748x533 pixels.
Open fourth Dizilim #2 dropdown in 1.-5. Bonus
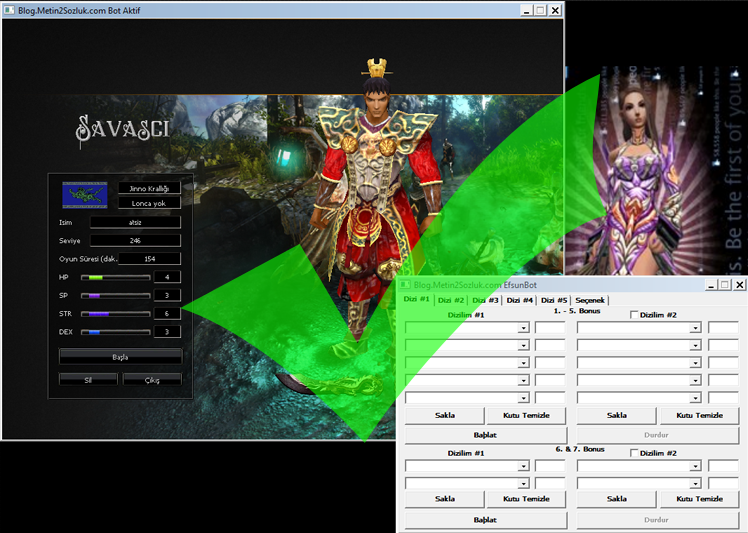[695, 380]
